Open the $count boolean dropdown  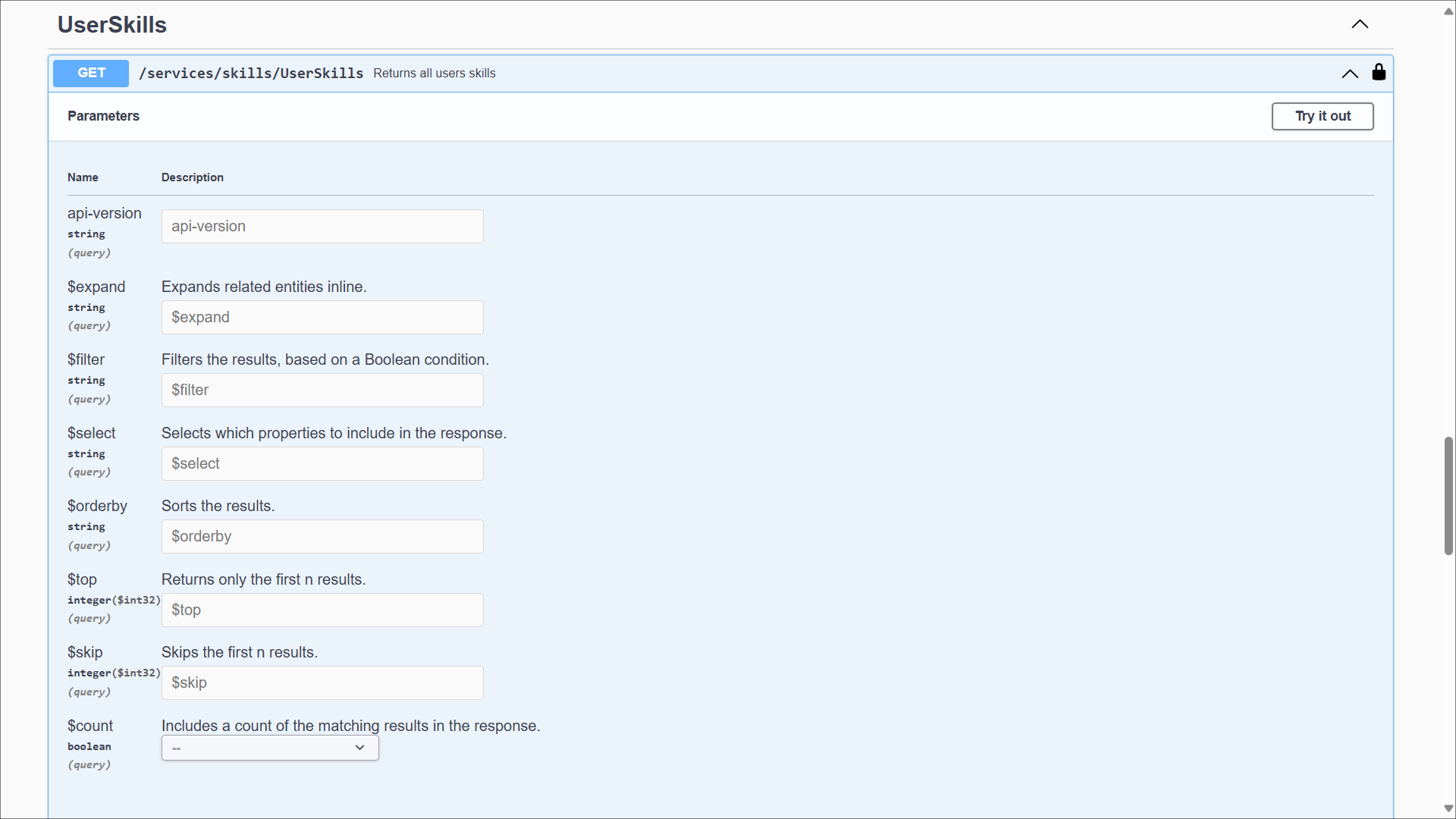[x=270, y=748]
